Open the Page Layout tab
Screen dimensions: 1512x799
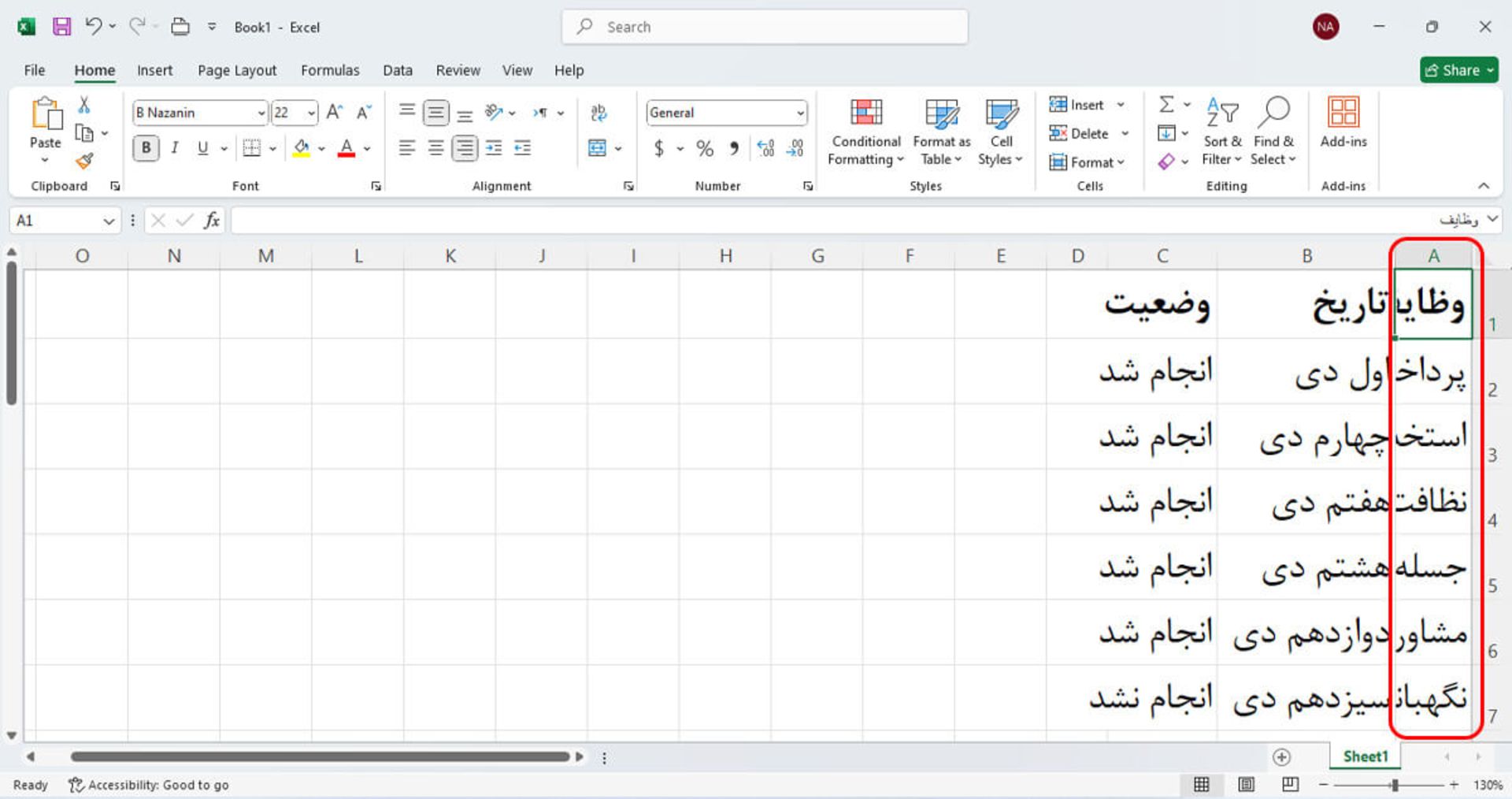point(236,70)
